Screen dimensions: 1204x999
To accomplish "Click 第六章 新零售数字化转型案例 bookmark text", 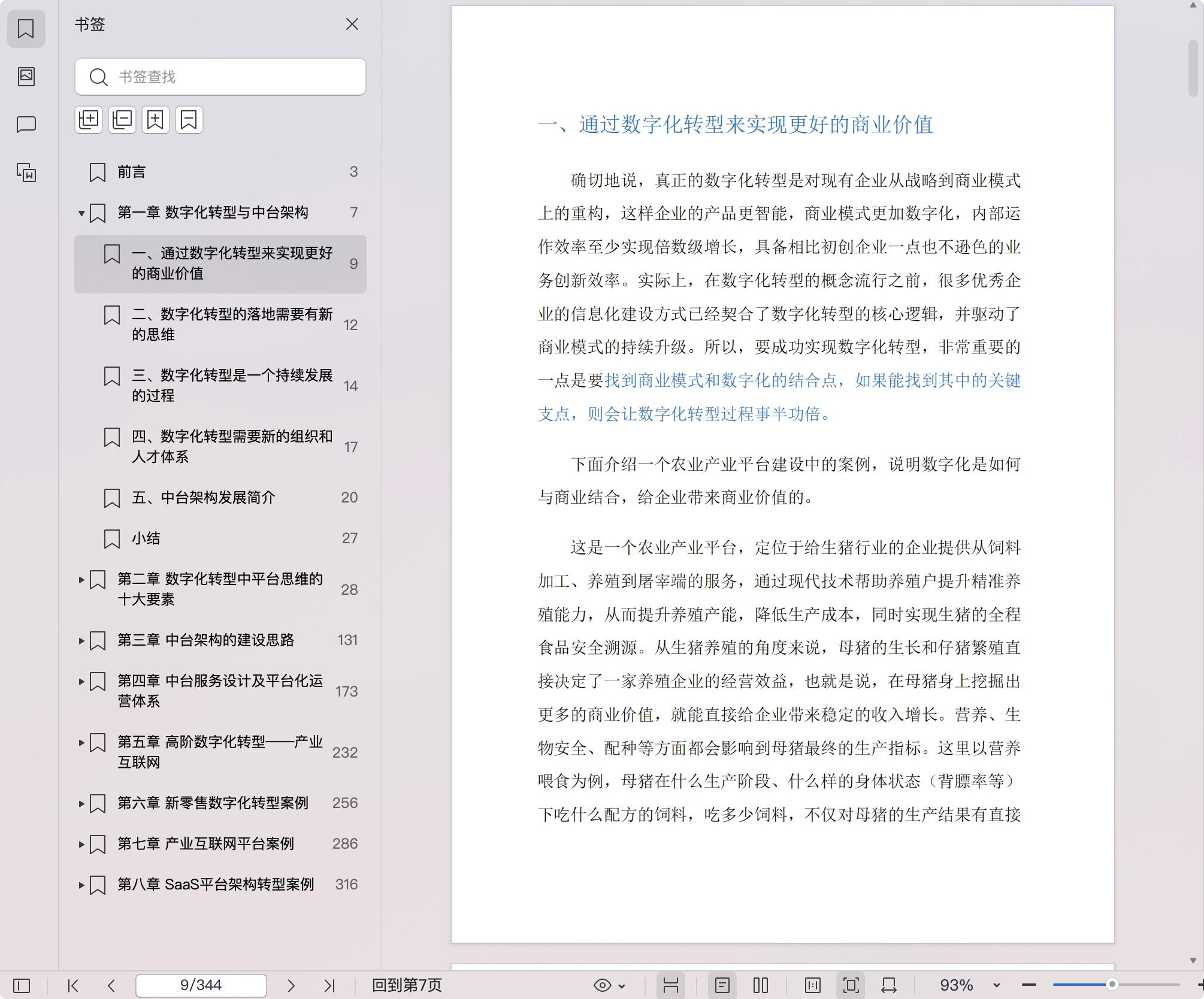I will pos(213,803).
